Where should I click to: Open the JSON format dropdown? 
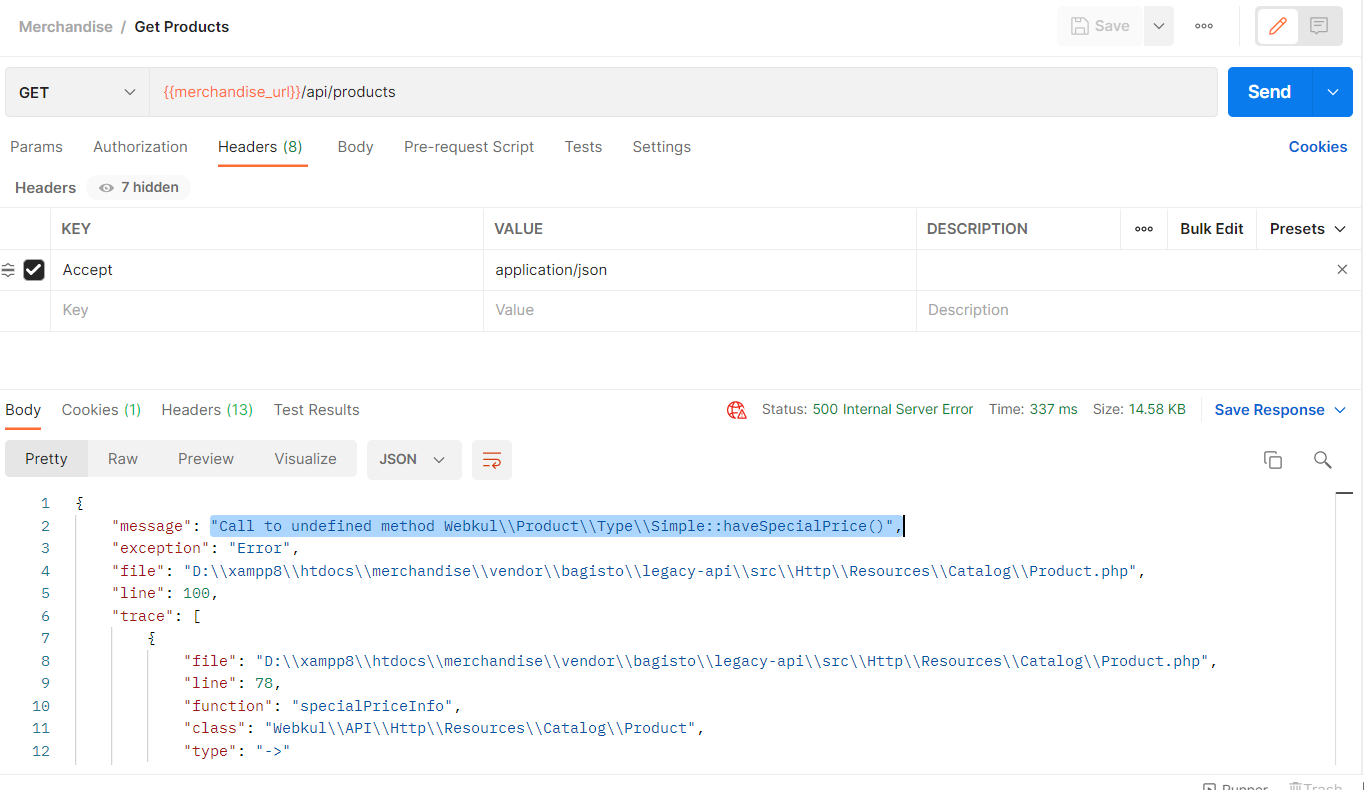point(414,459)
